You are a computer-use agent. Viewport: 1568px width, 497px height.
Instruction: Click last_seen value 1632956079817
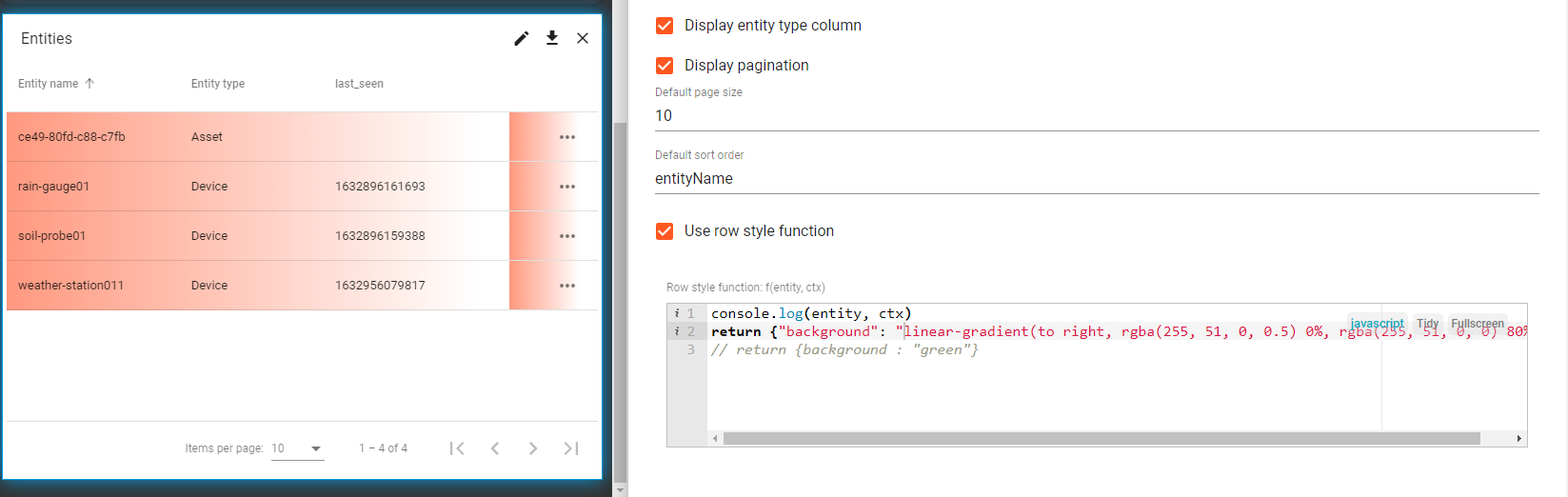click(x=380, y=286)
